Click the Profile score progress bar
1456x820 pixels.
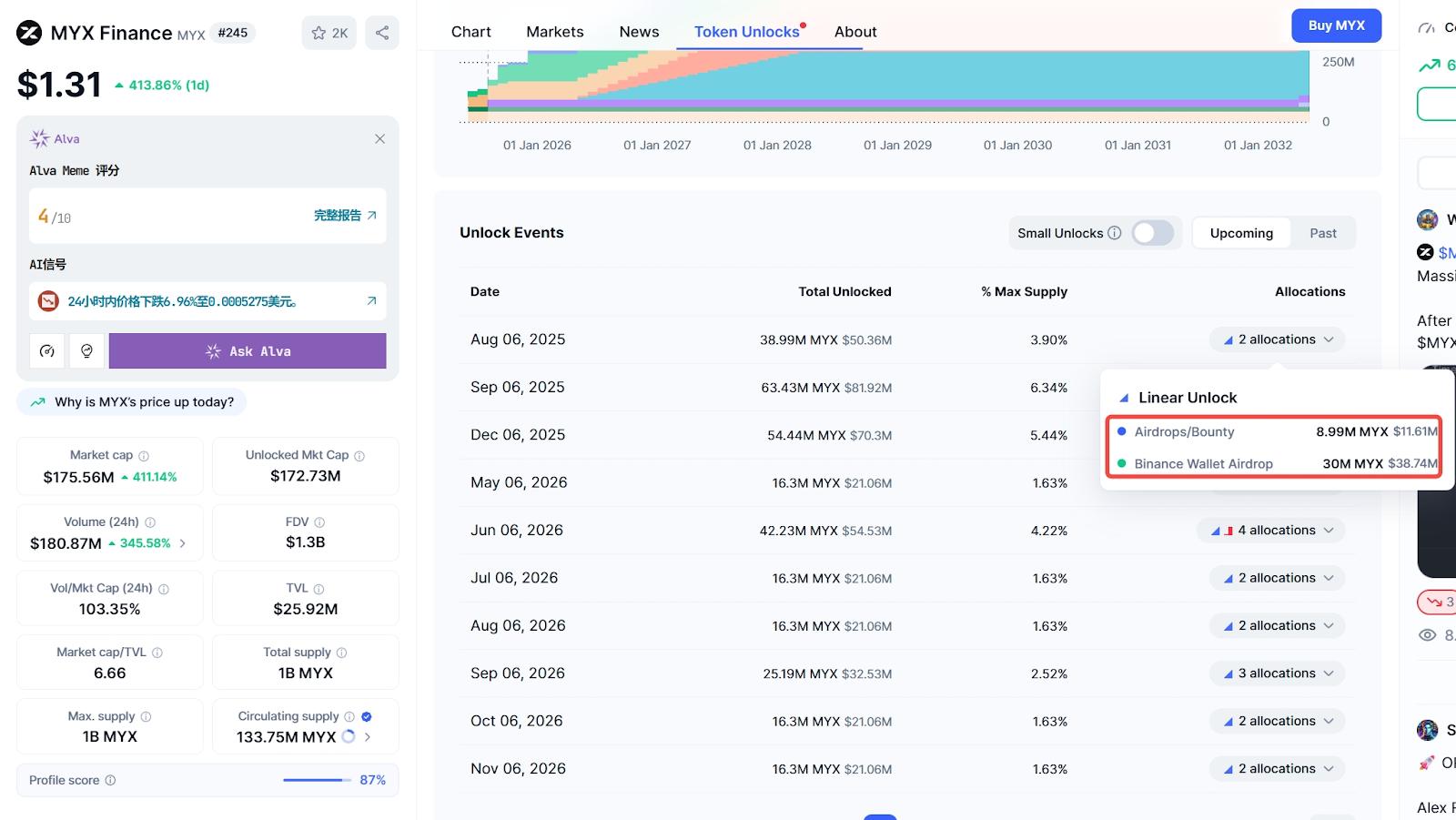[x=316, y=780]
